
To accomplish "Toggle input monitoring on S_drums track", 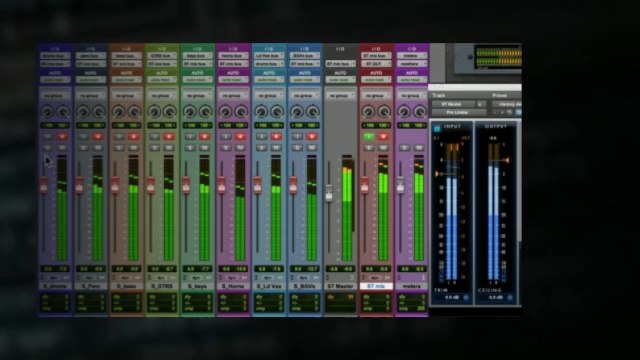I will (x=48, y=136).
